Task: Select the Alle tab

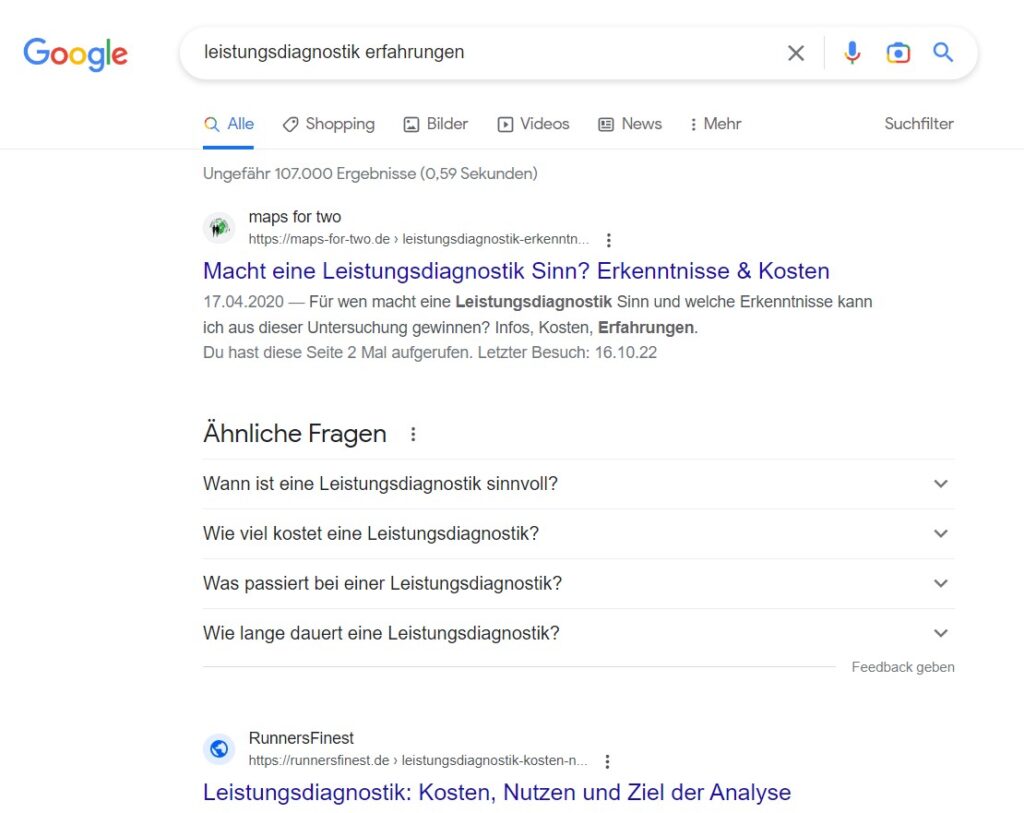Action: [x=229, y=124]
